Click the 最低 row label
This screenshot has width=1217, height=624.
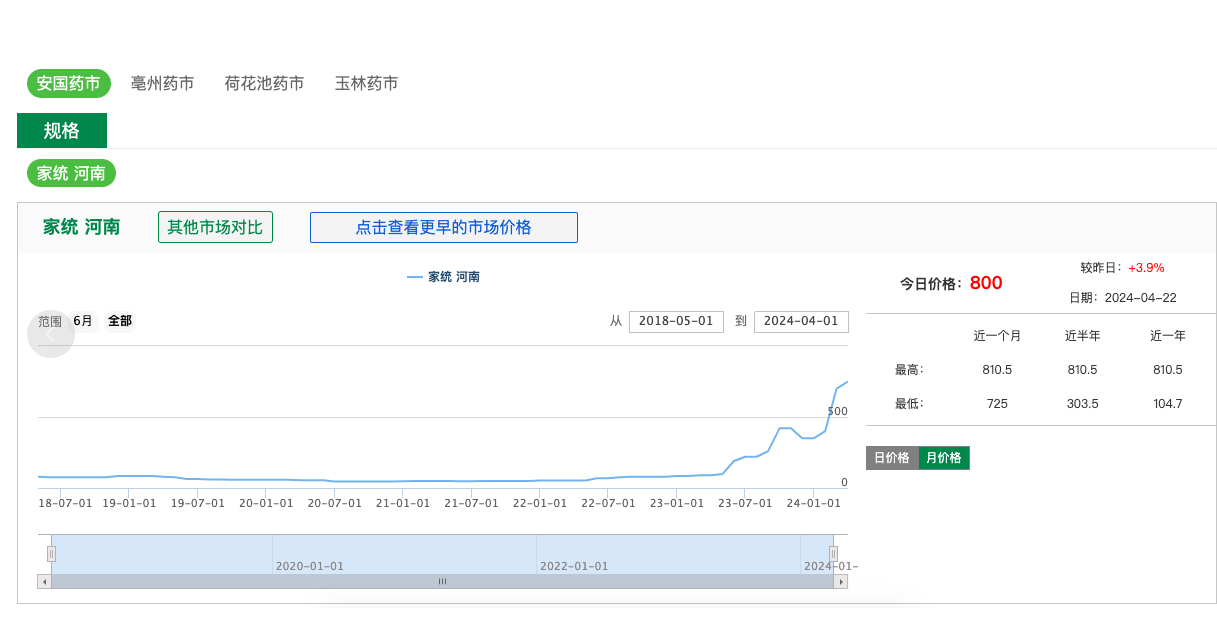[x=909, y=404]
